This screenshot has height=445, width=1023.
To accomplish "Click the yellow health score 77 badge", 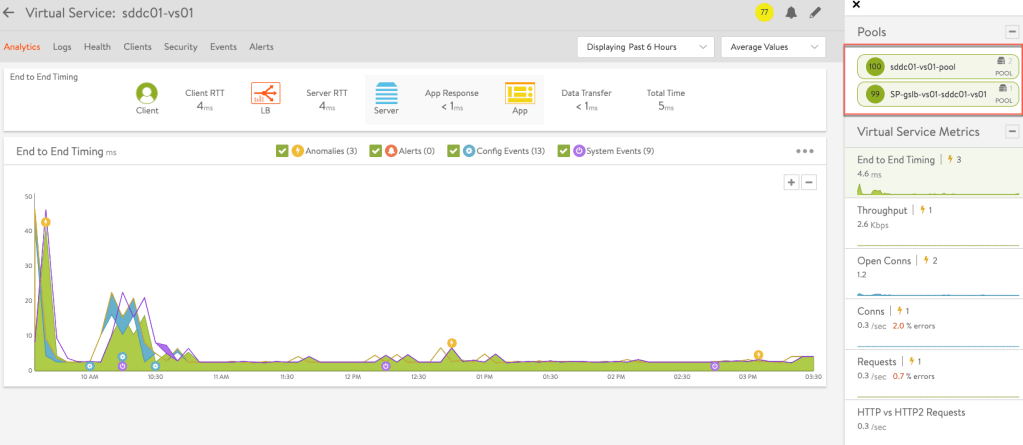I will click(x=765, y=13).
